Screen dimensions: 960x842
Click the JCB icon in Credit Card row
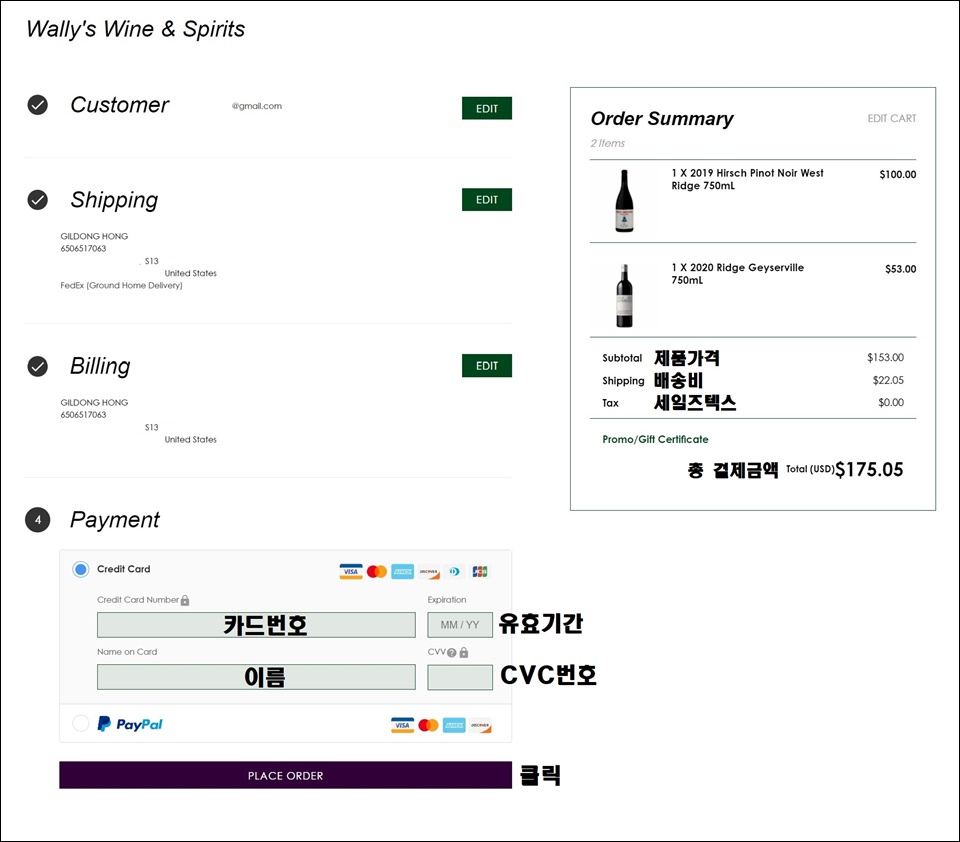pos(480,571)
